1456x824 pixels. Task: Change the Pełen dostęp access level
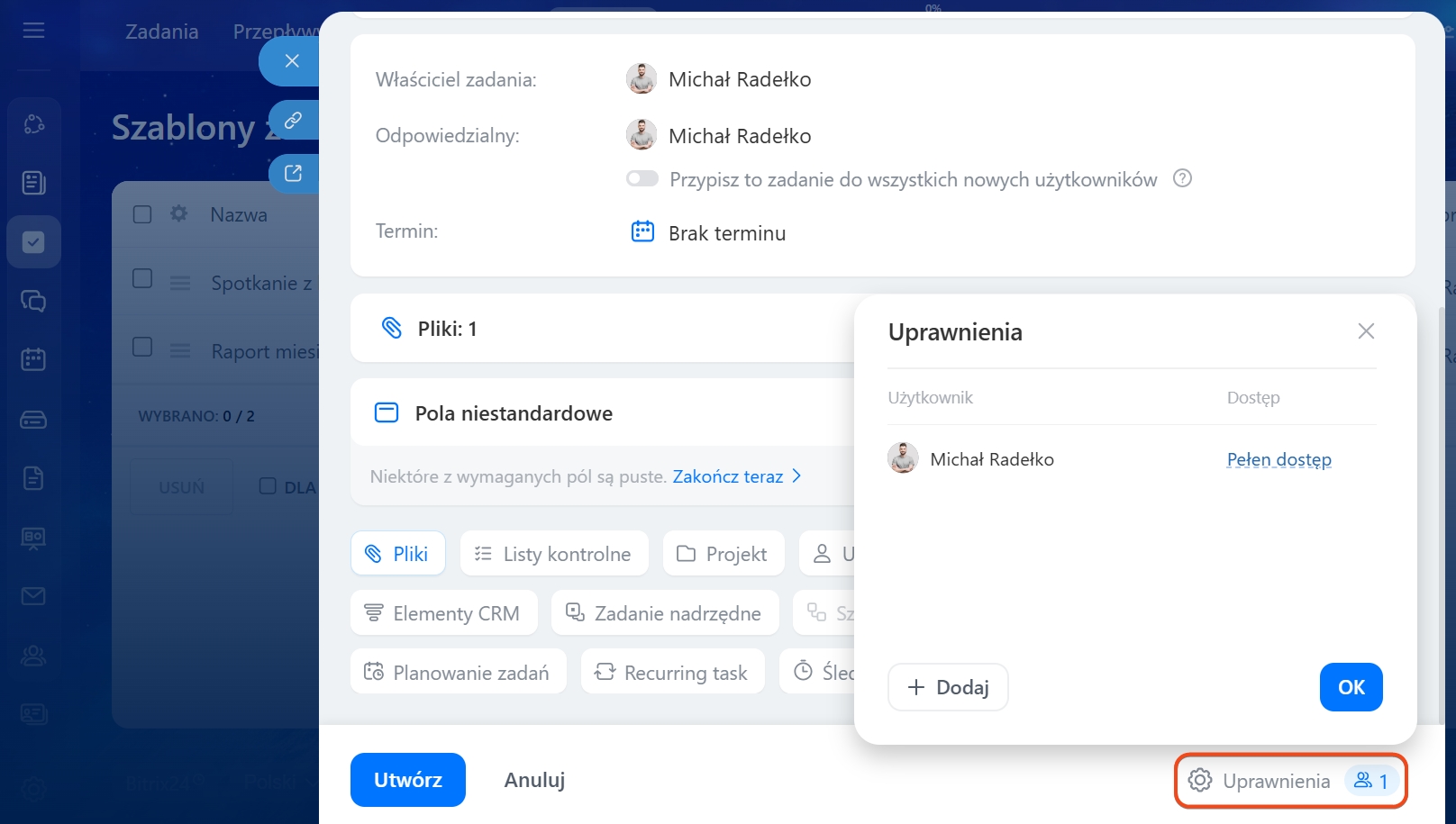tap(1279, 459)
